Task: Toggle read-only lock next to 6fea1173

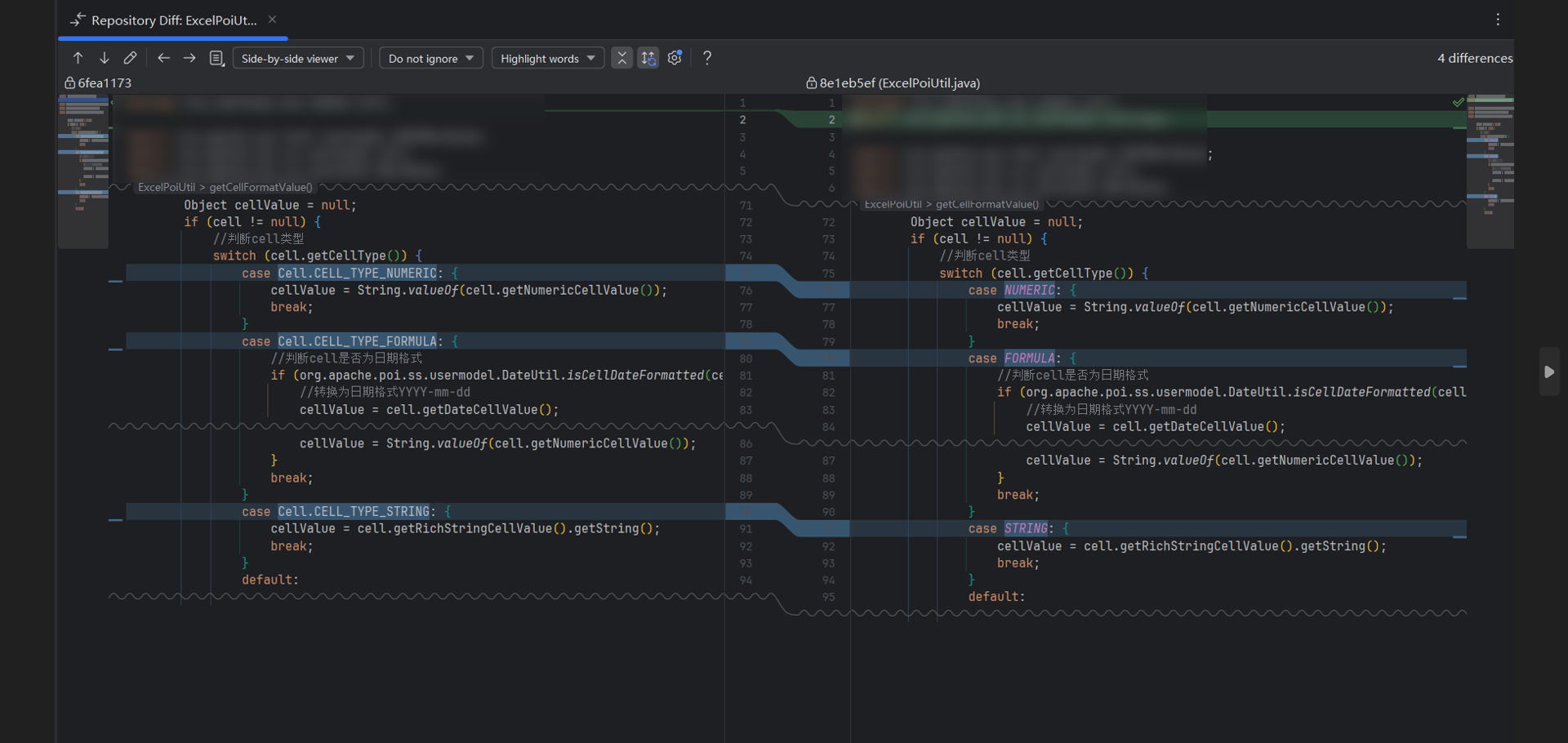Action: click(70, 82)
